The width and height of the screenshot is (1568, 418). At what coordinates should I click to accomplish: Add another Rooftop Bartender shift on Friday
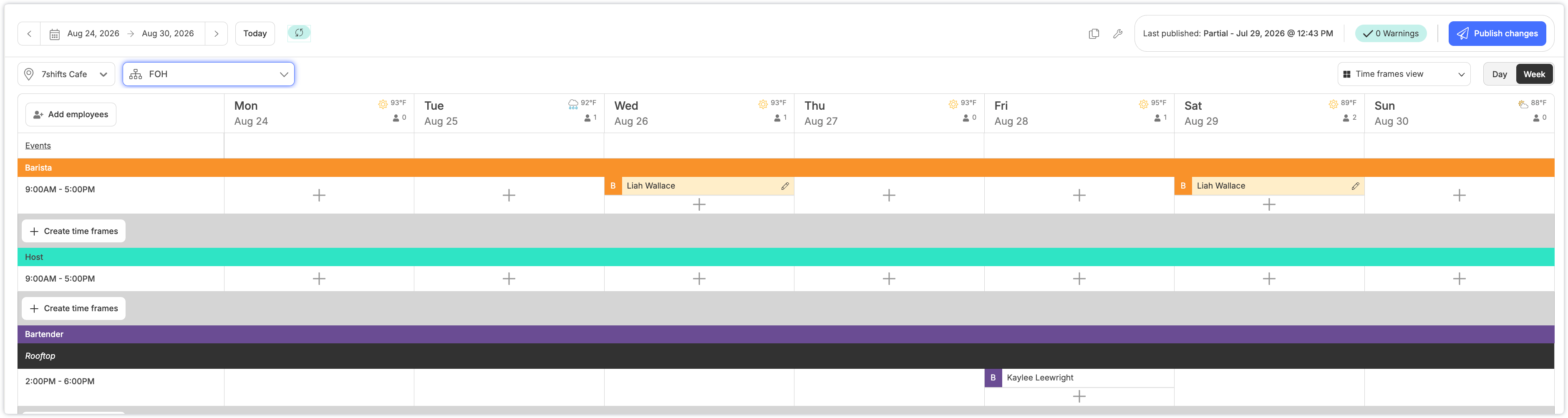coord(1079,397)
